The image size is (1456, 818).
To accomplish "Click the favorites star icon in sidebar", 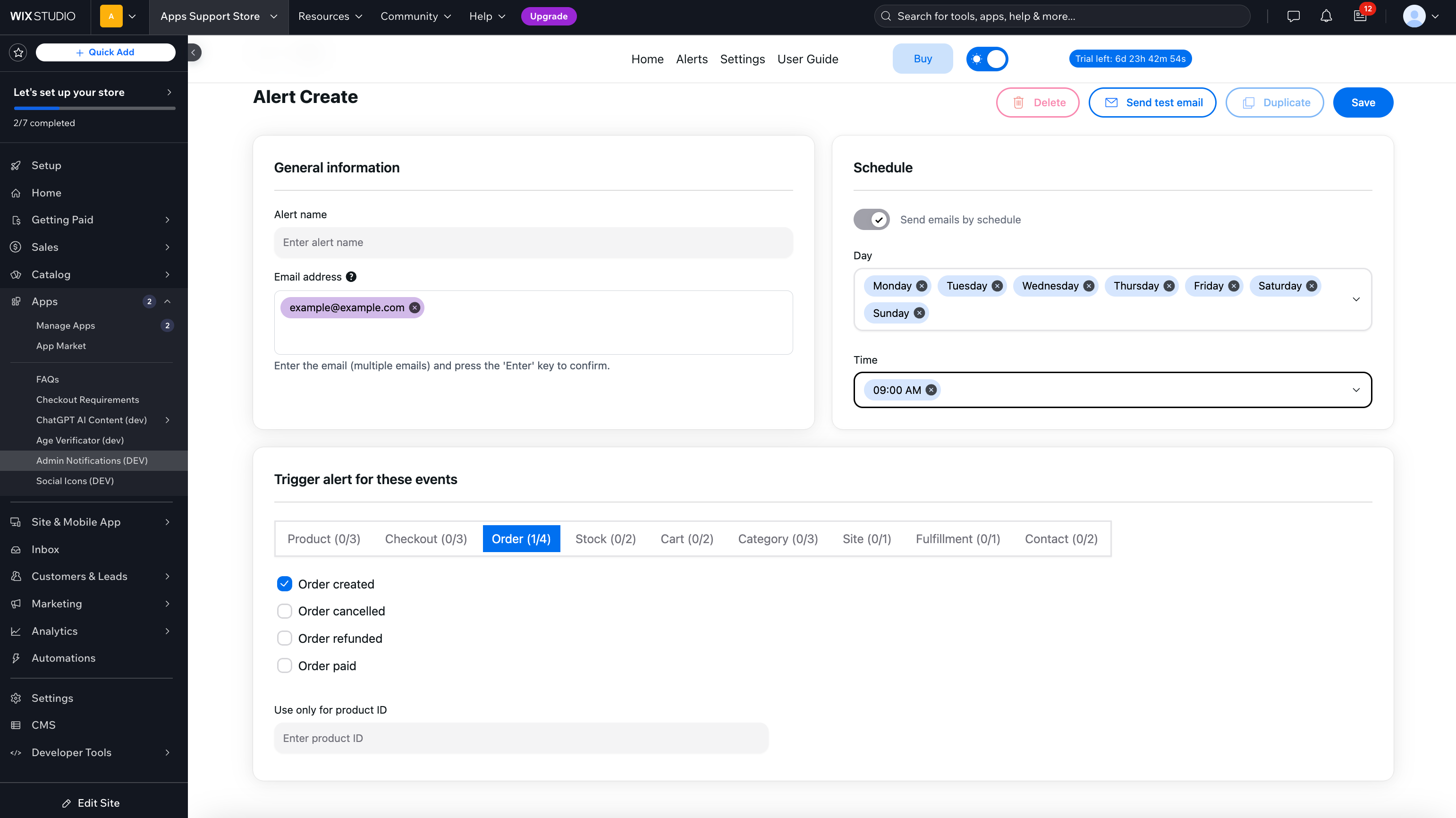I will [18, 52].
